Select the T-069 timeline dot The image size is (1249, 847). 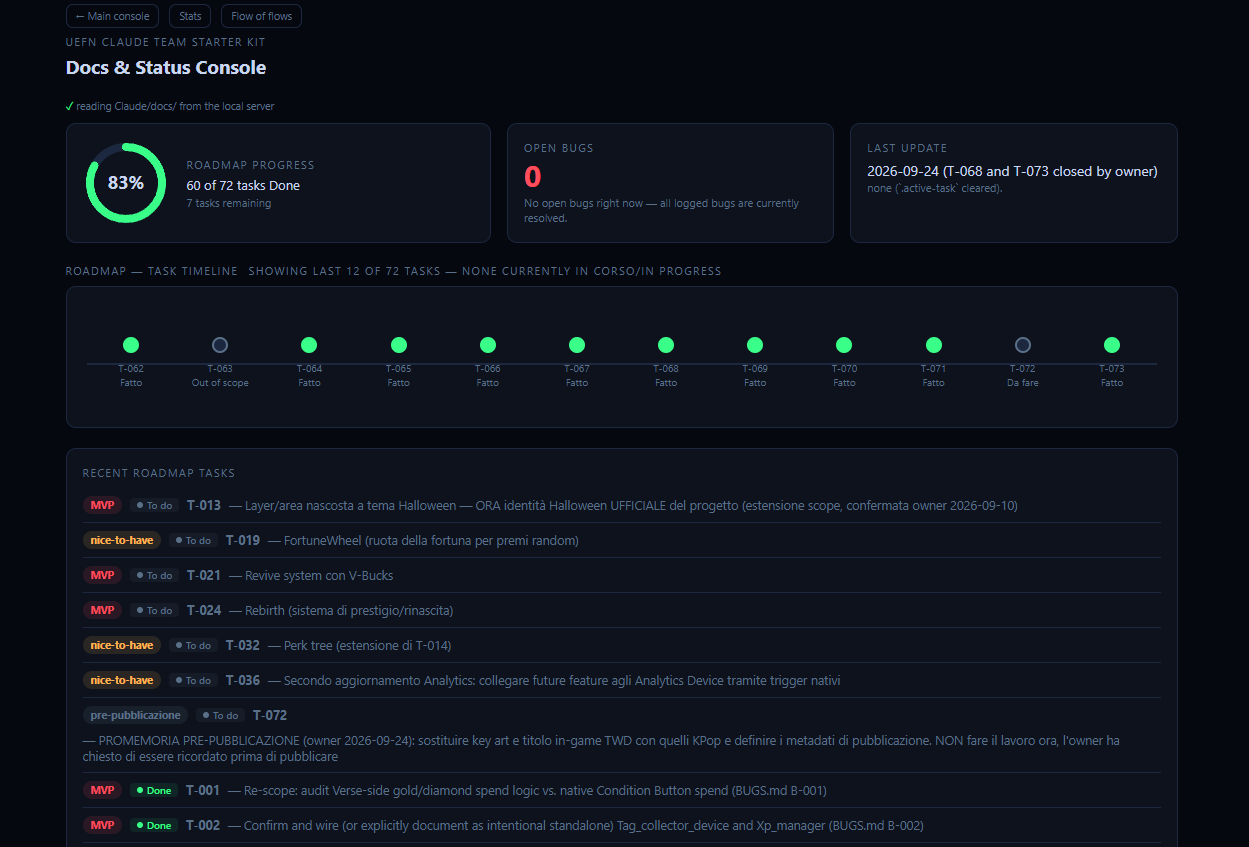[x=755, y=345]
